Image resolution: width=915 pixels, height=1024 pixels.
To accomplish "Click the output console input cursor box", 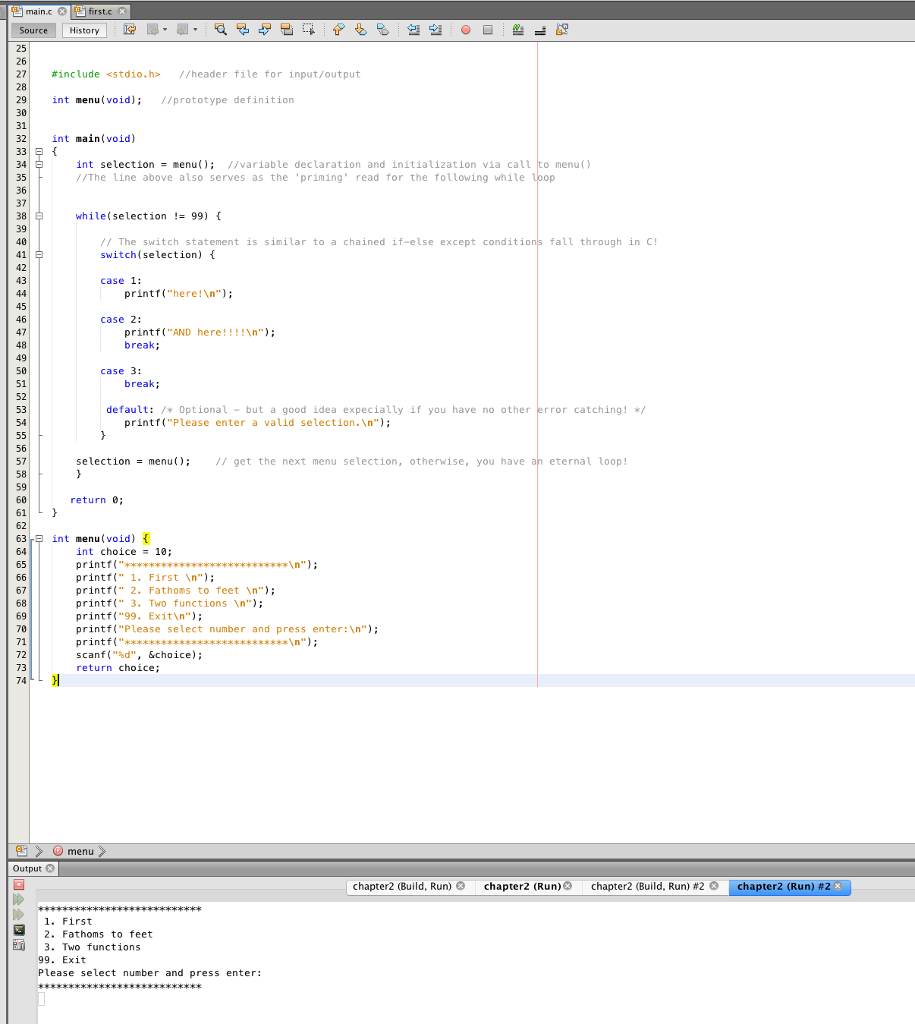I will (41, 999).
